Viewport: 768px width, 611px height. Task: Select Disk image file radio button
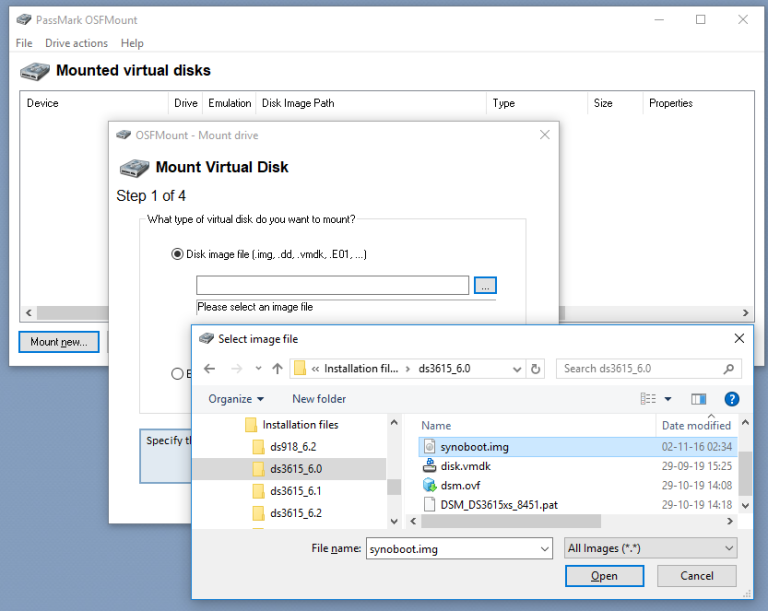(177, 254)
